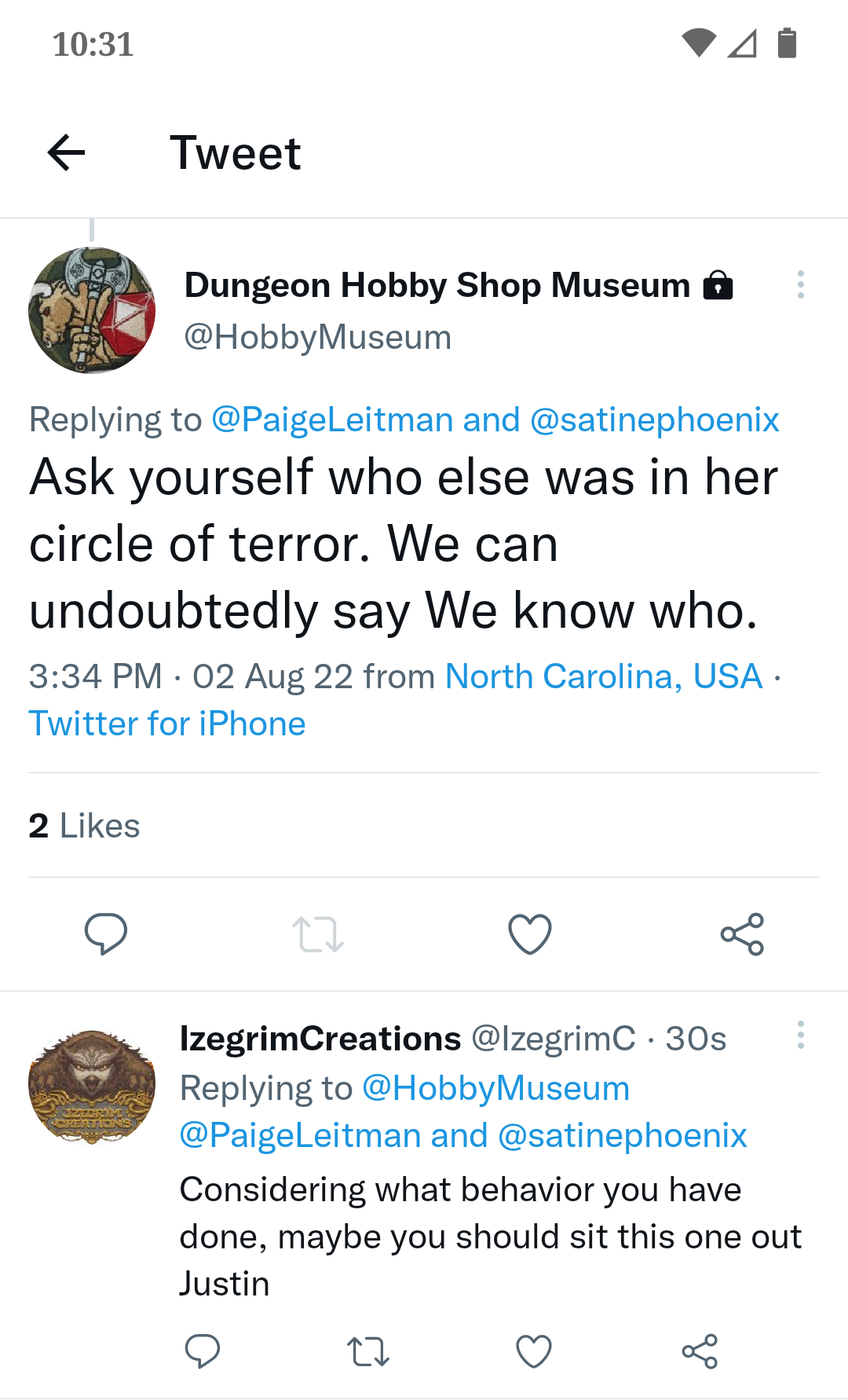Open Dungeon Hobby Shop Museum profile picture
This screenshot has width=848, height=1400.
(x=92, y=310)
